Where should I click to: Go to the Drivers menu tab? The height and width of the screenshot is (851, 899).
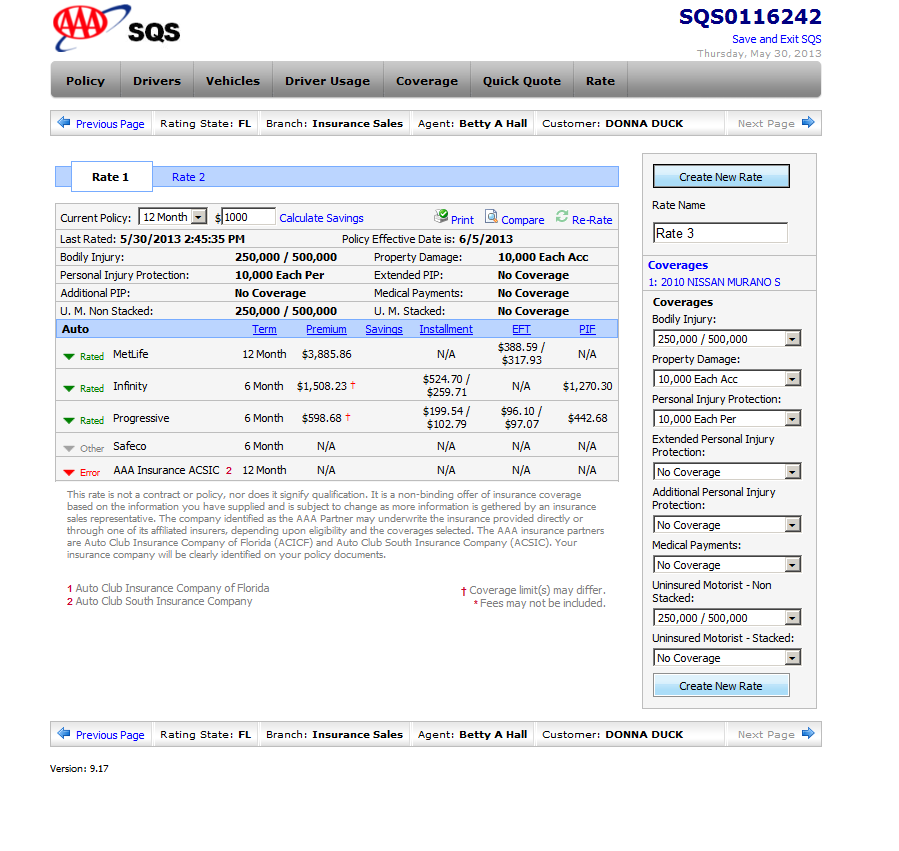tap(157, 81)
